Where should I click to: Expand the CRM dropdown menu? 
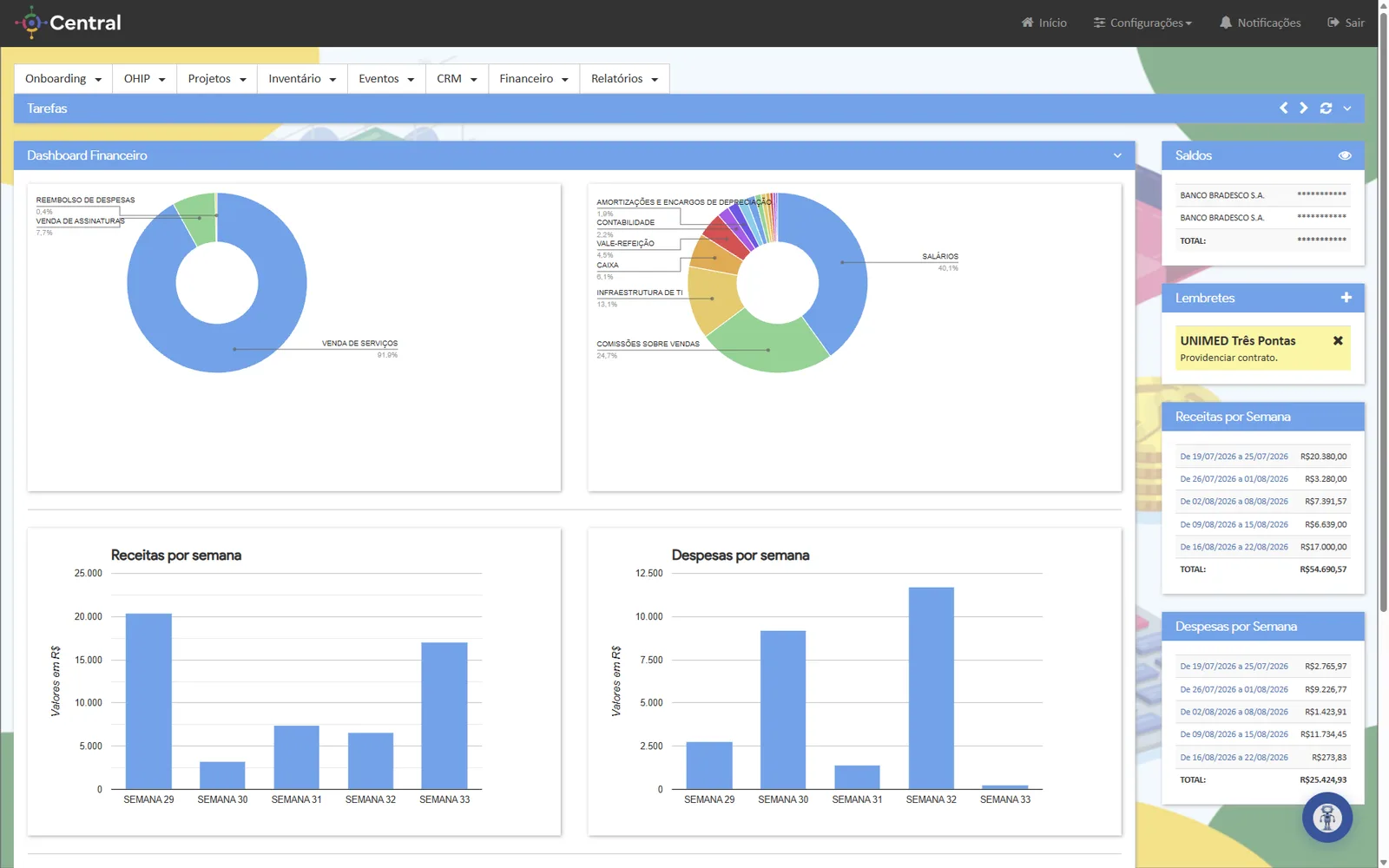(x=457, y=79)
